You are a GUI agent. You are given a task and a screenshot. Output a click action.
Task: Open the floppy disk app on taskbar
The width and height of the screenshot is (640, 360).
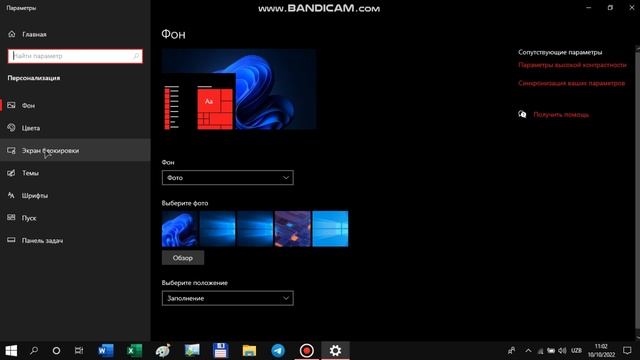[x=220, y=351]
